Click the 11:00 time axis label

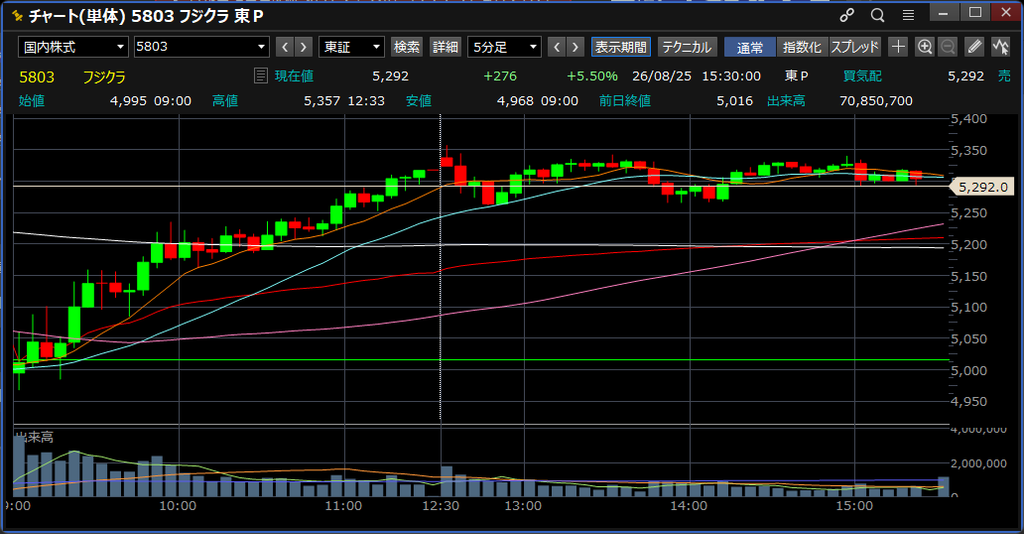pyautogui.click(x=344, y=506)
